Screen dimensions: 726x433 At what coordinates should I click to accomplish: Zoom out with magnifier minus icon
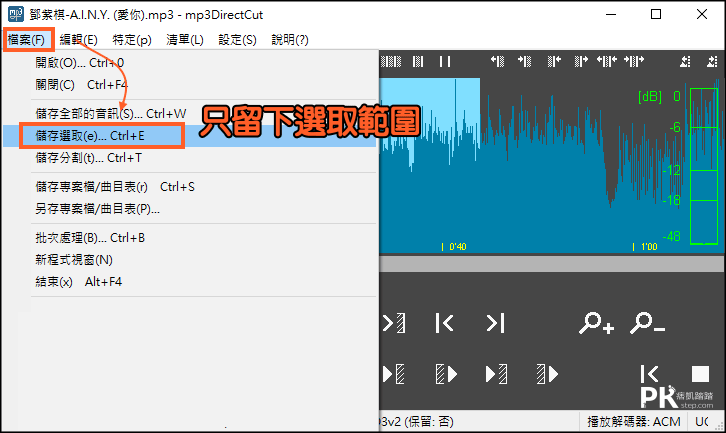(647, 323)
